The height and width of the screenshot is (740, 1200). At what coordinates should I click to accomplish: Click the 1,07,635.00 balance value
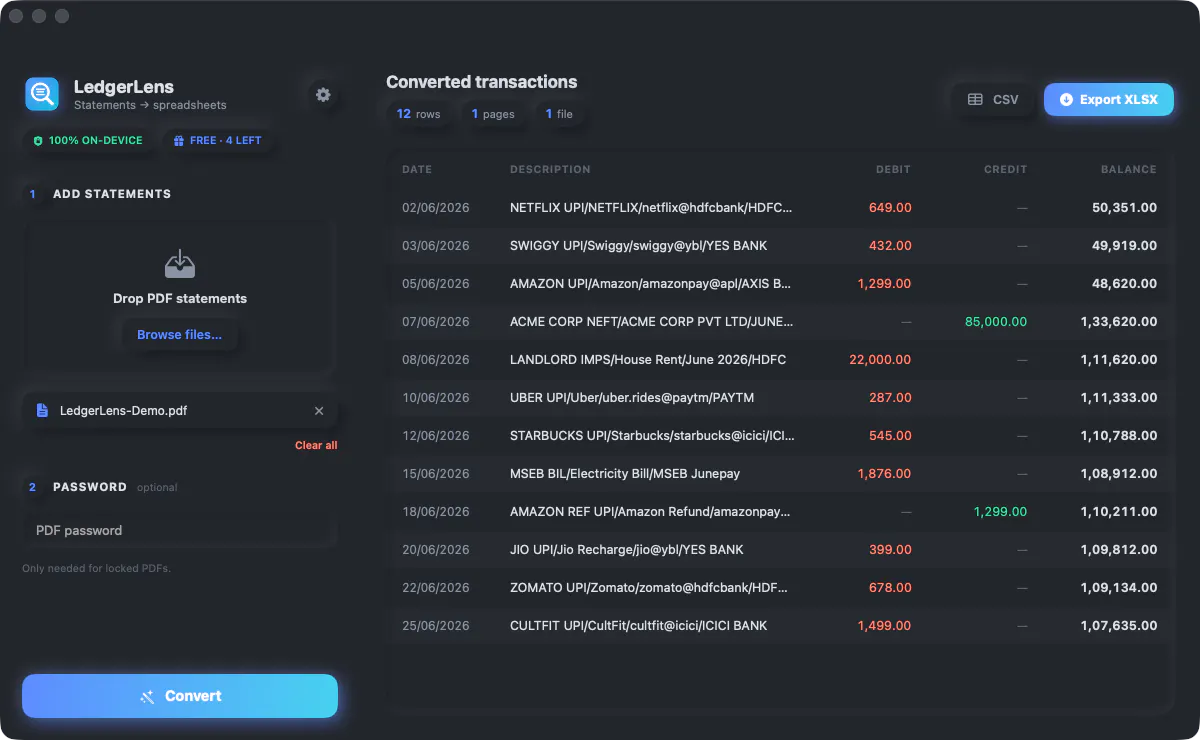click(1119, 626)
